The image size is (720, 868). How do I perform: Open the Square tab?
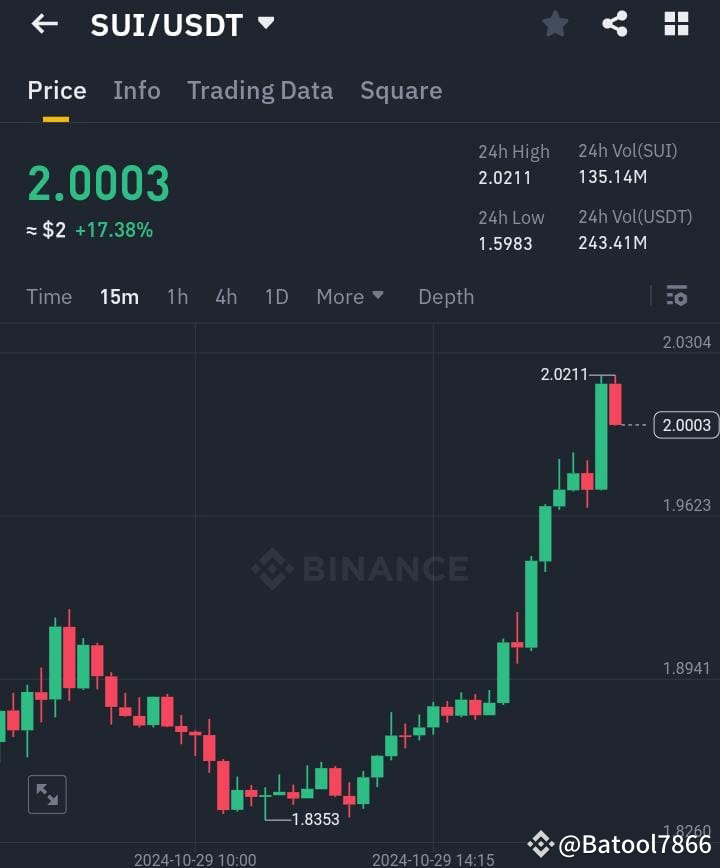pos(401,90)
